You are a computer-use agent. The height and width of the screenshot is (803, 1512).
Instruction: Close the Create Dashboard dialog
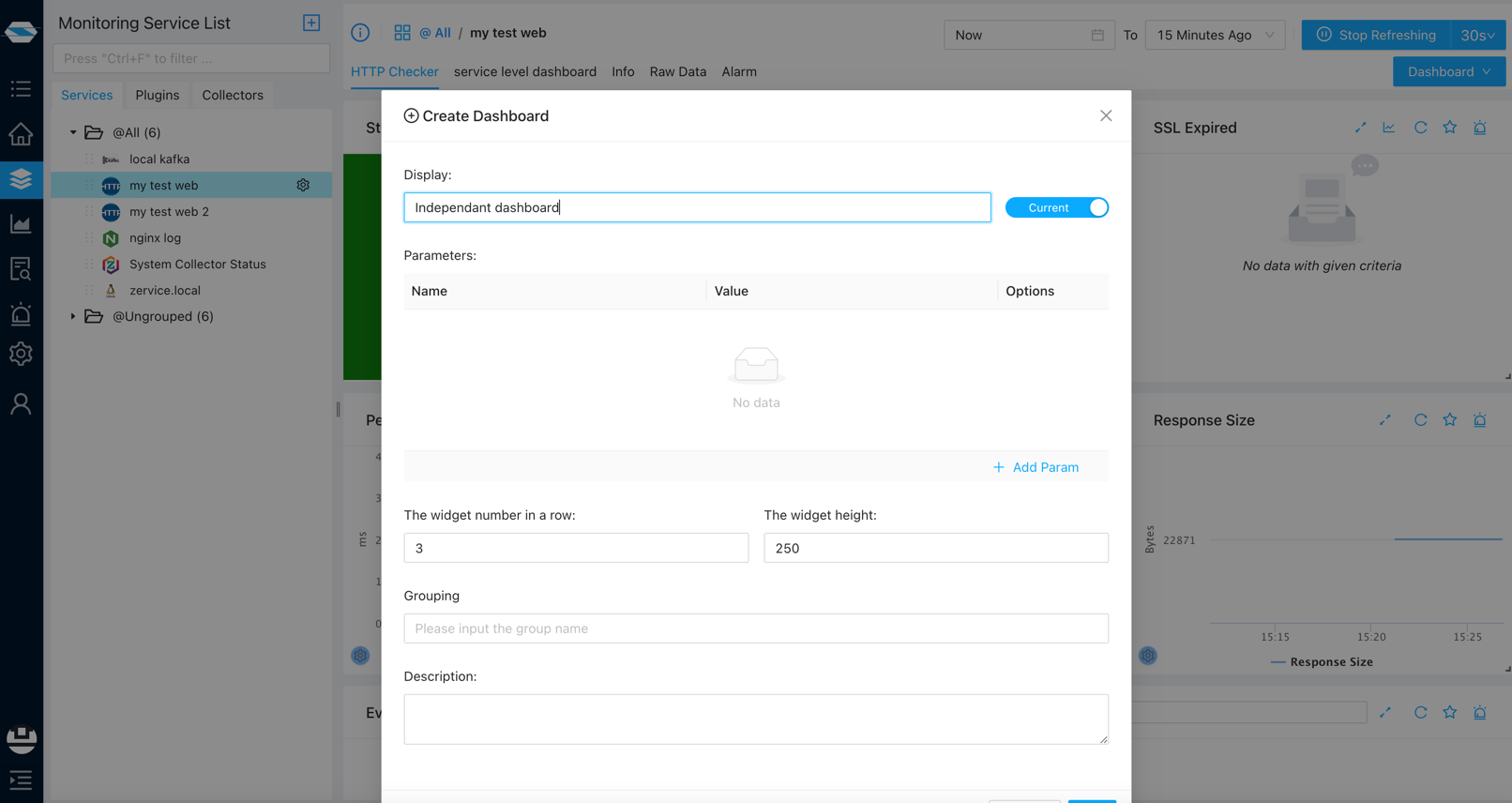tap(1106, 115)
